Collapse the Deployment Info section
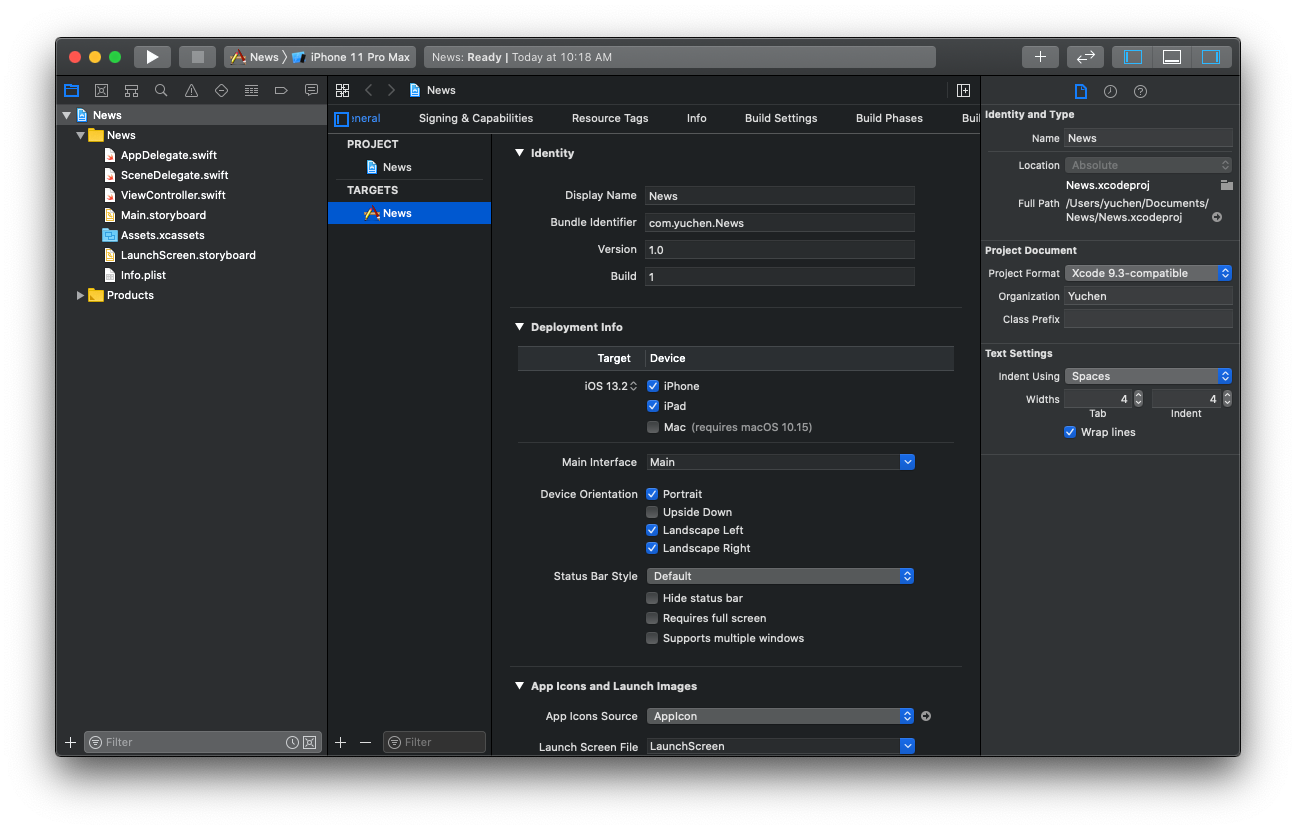Image resolution: width=1296 pixels, height=830 pixels. click(519, 327)
